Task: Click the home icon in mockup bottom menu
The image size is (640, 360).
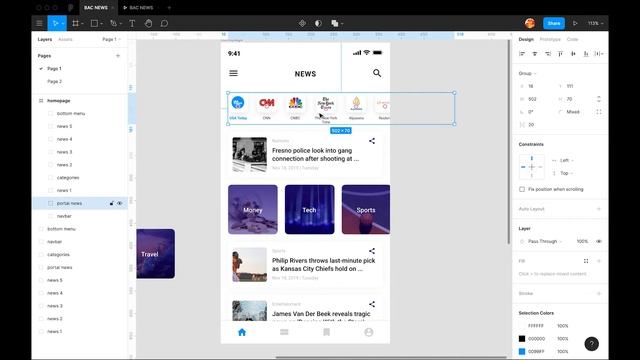Action: pos(242,332)
